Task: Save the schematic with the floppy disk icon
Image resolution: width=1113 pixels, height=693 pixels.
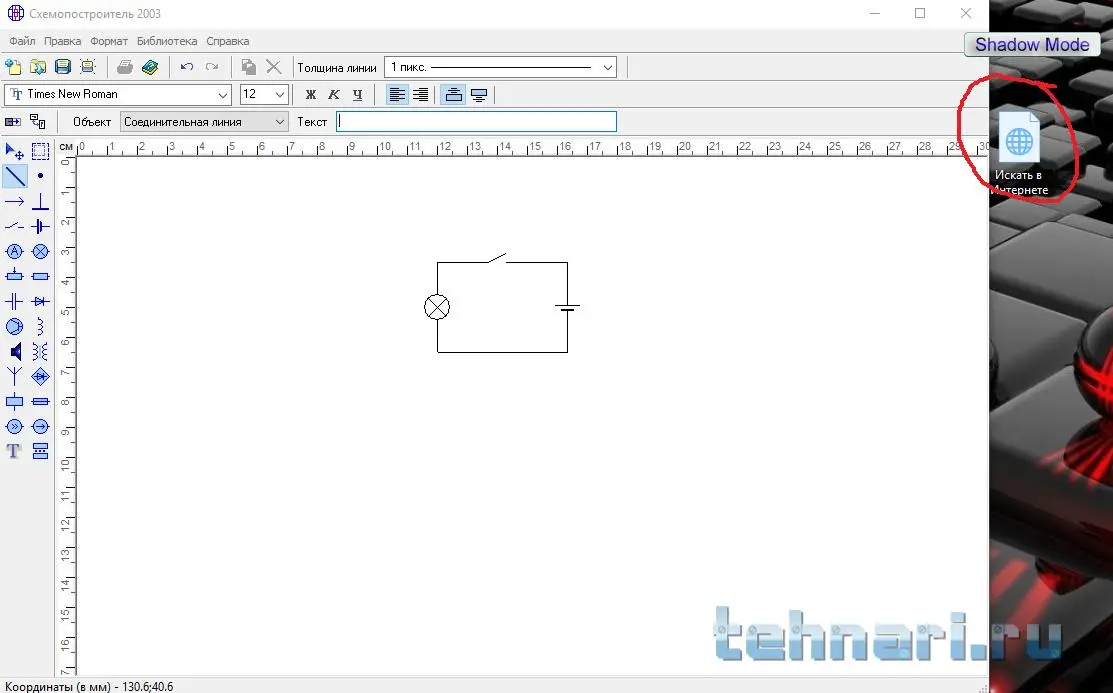Action: tap(62, 67)
